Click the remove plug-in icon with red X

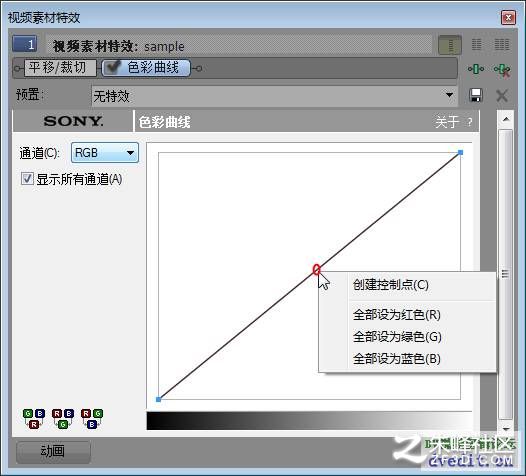502,70
